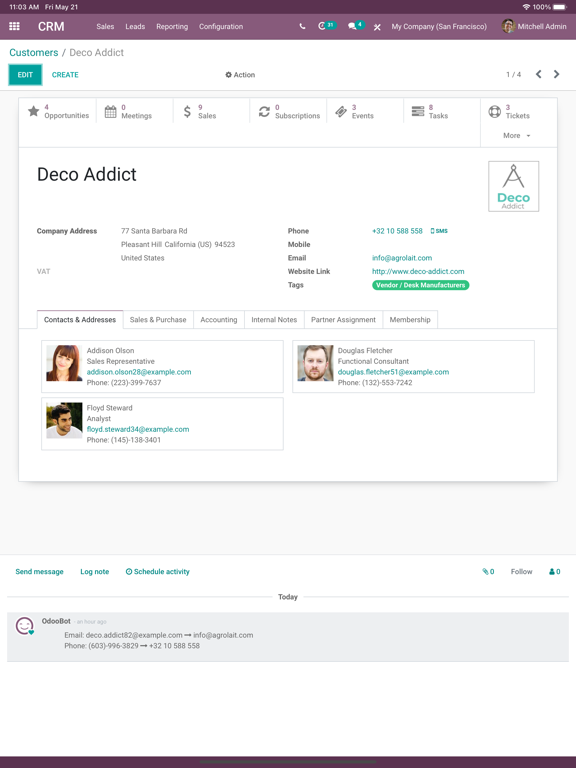This screenshot has height=768, width=576.
Task: Click the Deco Addict company logo
Action: pyautogui.click(x=513, y=186)
